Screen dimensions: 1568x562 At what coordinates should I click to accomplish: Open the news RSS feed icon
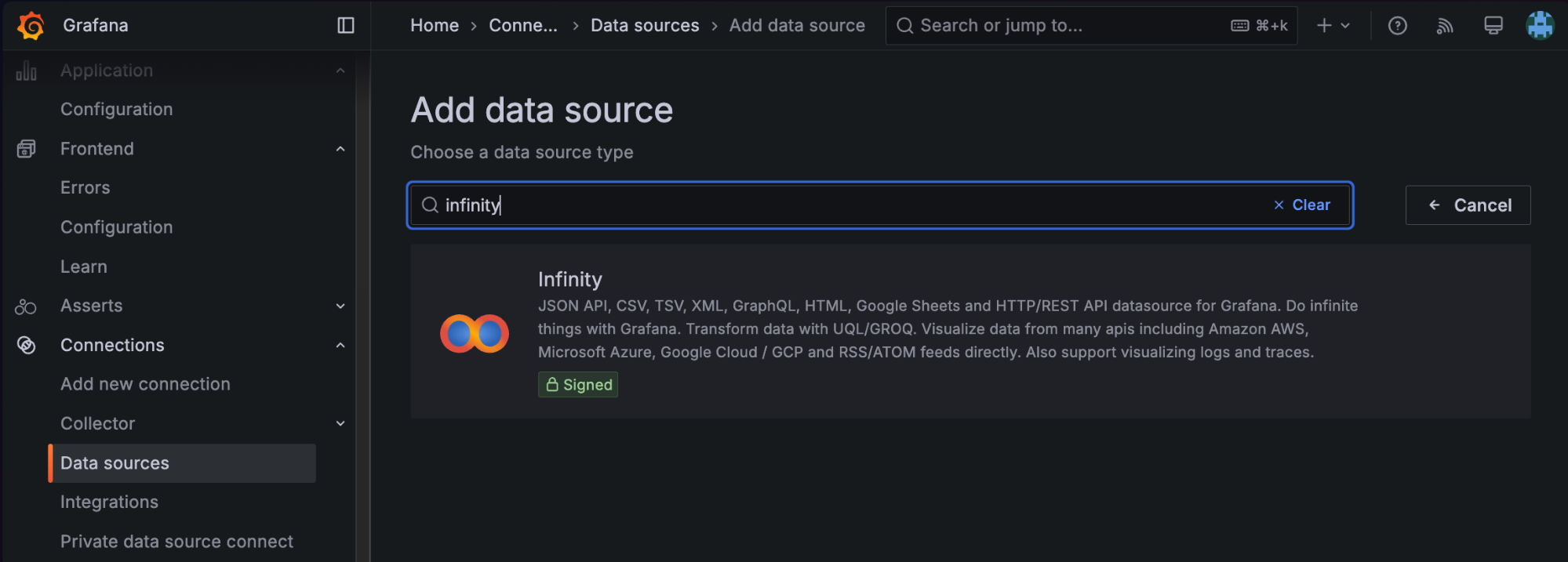click(x=1445, y=26)
